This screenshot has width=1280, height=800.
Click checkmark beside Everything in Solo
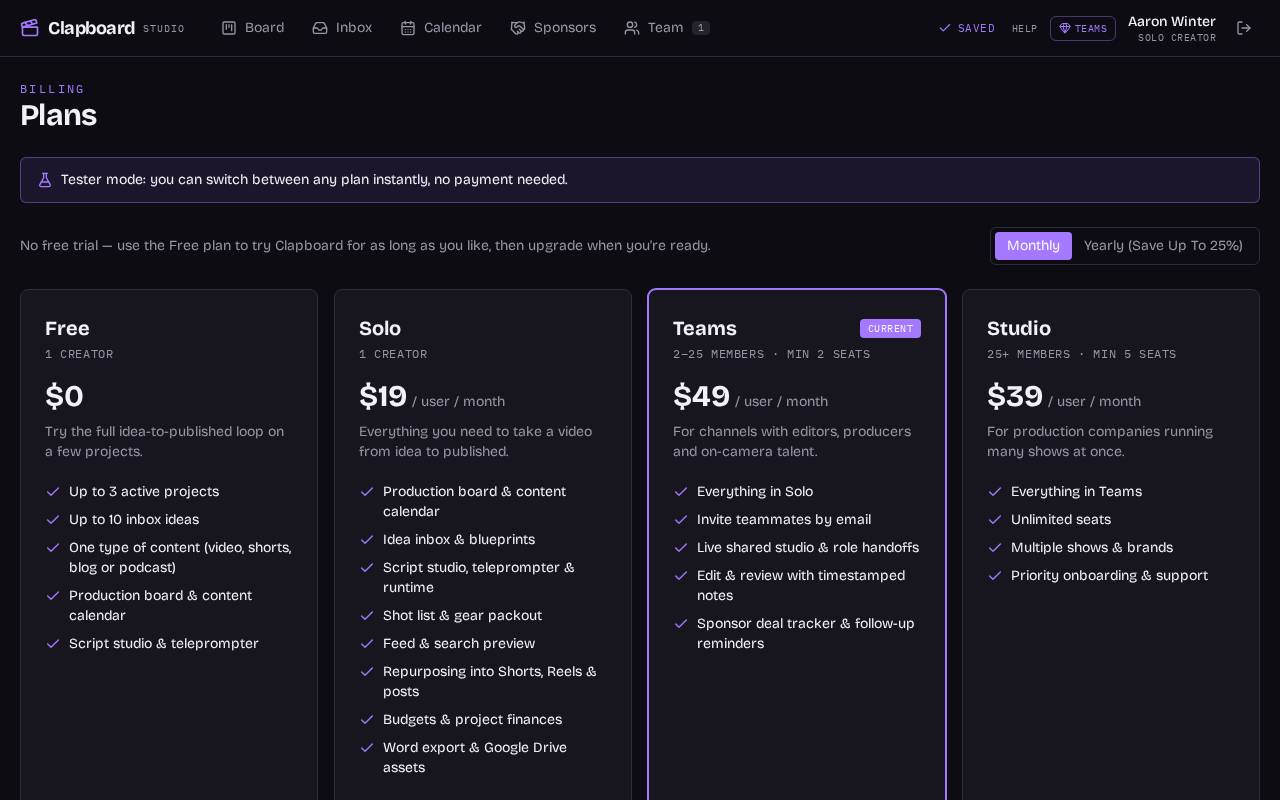(681, 492)
